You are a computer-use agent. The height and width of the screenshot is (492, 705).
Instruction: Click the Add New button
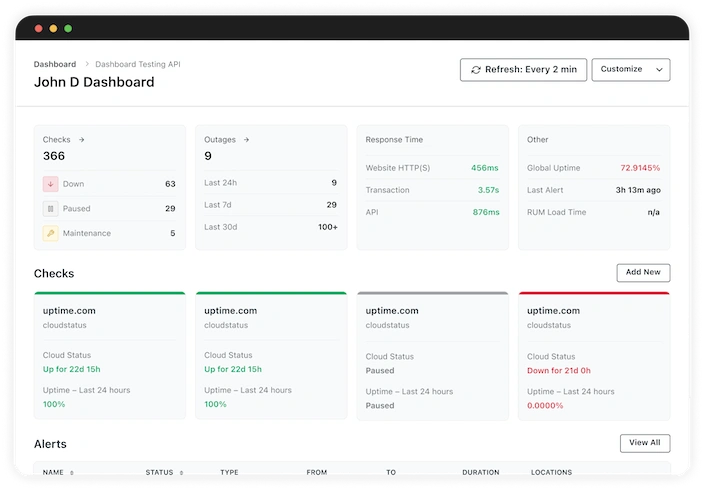[x=642, y=273]
